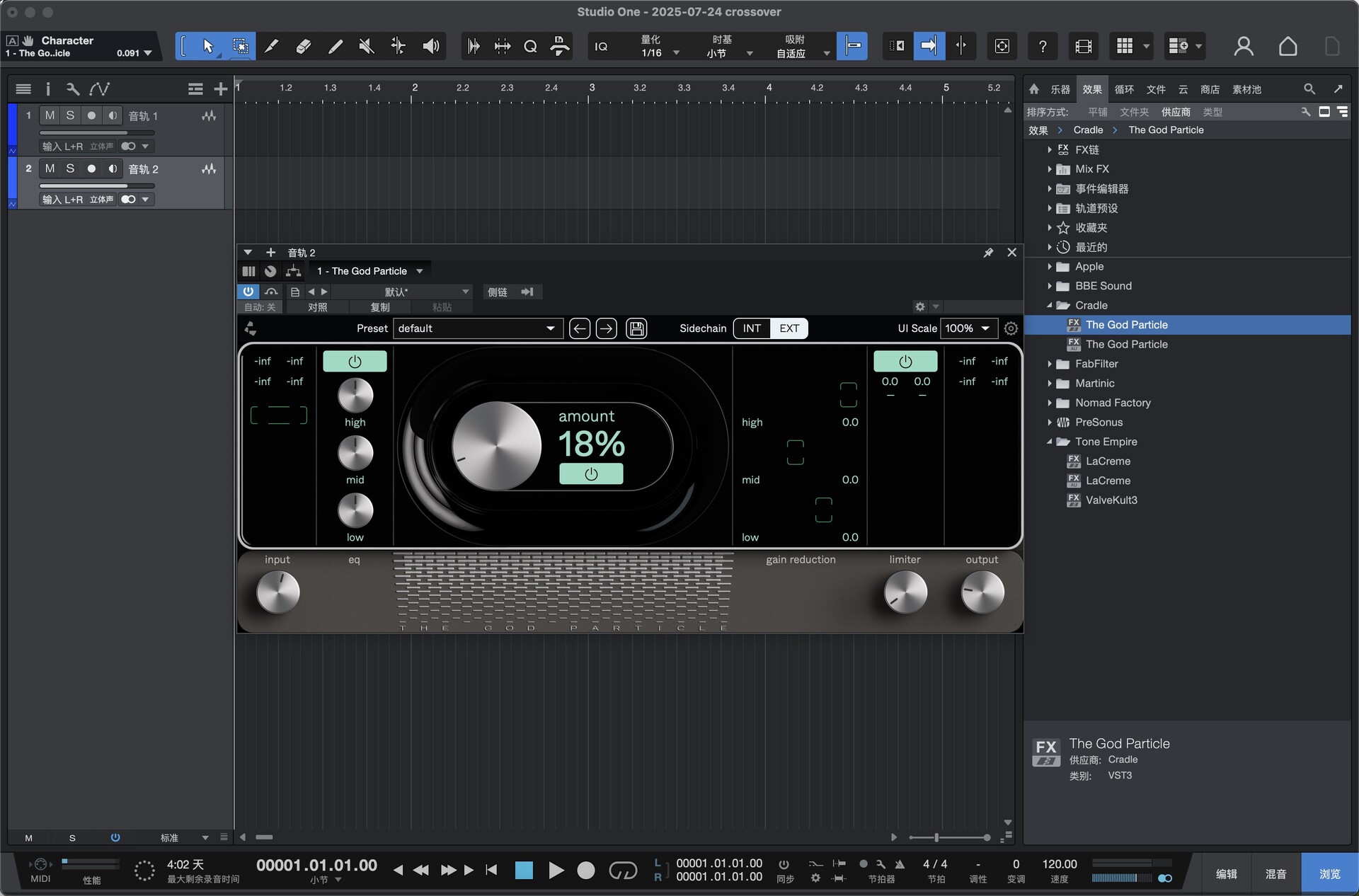Mute track 音轨 1
1359x896 pixels.
pyautogui.click(x=50, y=115)
